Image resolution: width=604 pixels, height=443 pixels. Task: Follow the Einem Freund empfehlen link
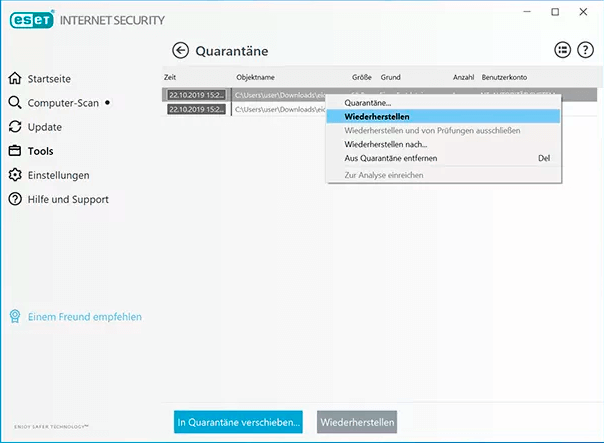[x=85, y=317]
